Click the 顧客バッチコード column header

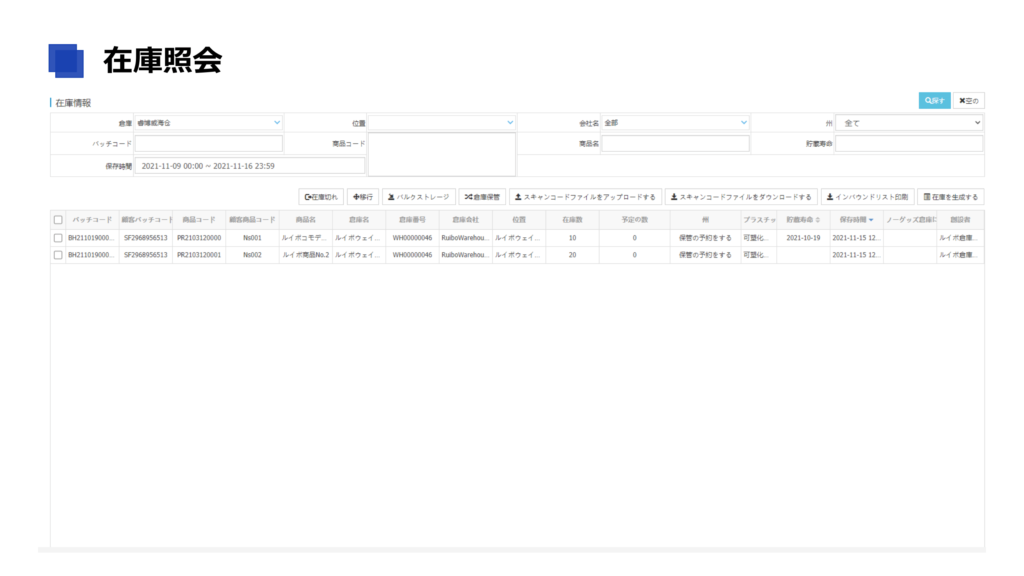point(146,220)
